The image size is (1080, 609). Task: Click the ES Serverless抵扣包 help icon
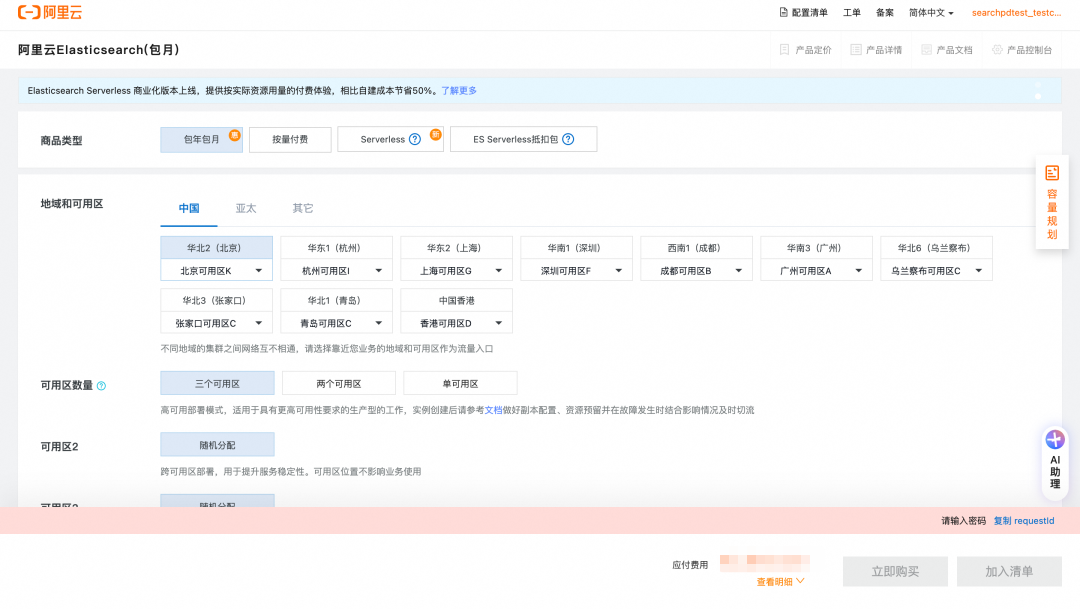[x=568, y=139]
